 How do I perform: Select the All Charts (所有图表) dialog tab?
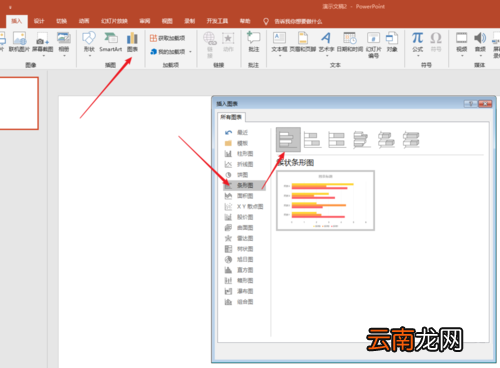(231, 117)
